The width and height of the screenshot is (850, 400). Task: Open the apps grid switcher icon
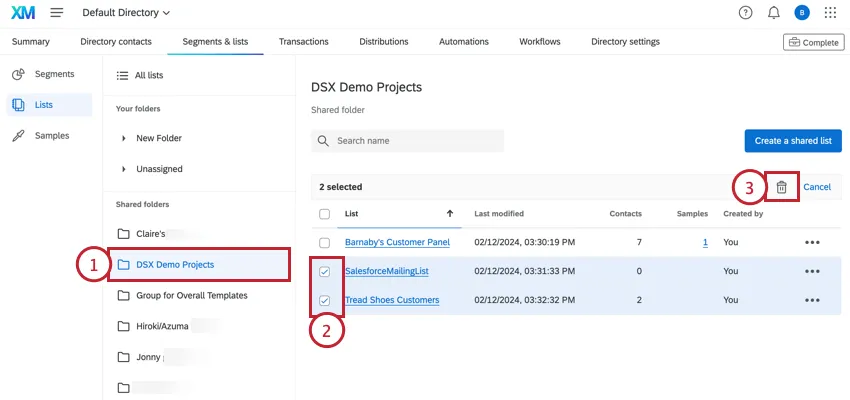pyautogui.click(x=830, y=13)
